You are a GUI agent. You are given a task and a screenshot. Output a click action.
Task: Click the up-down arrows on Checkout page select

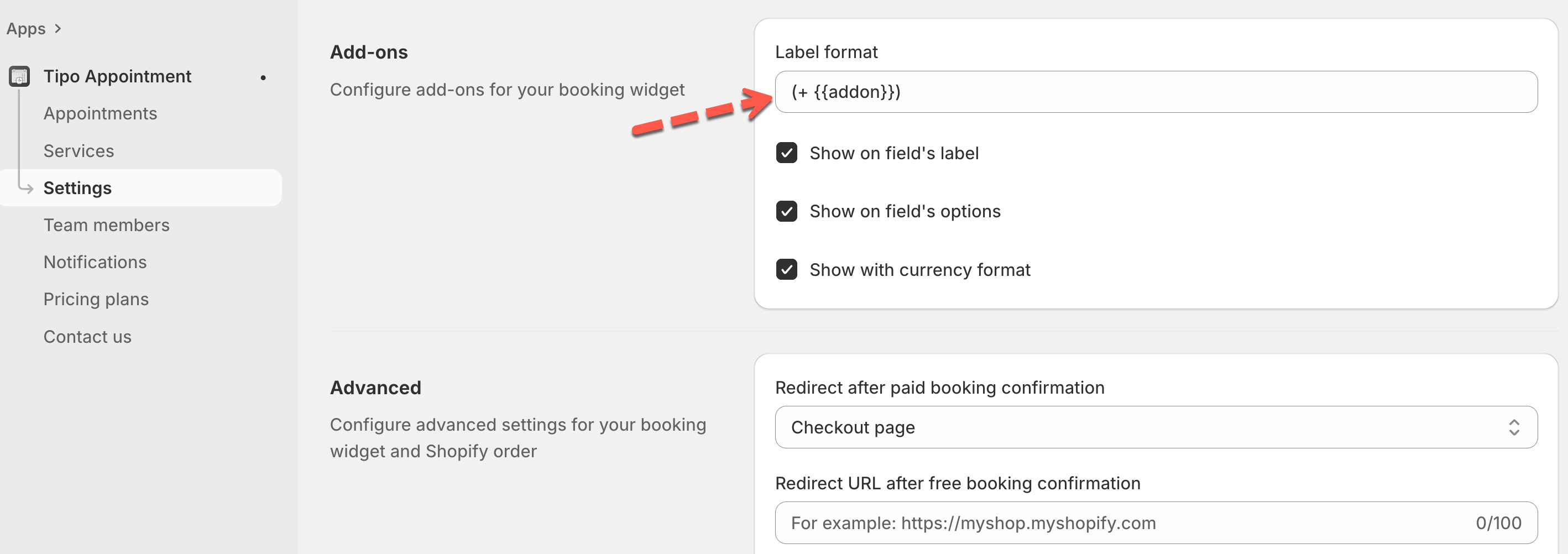click(1514, 427)
